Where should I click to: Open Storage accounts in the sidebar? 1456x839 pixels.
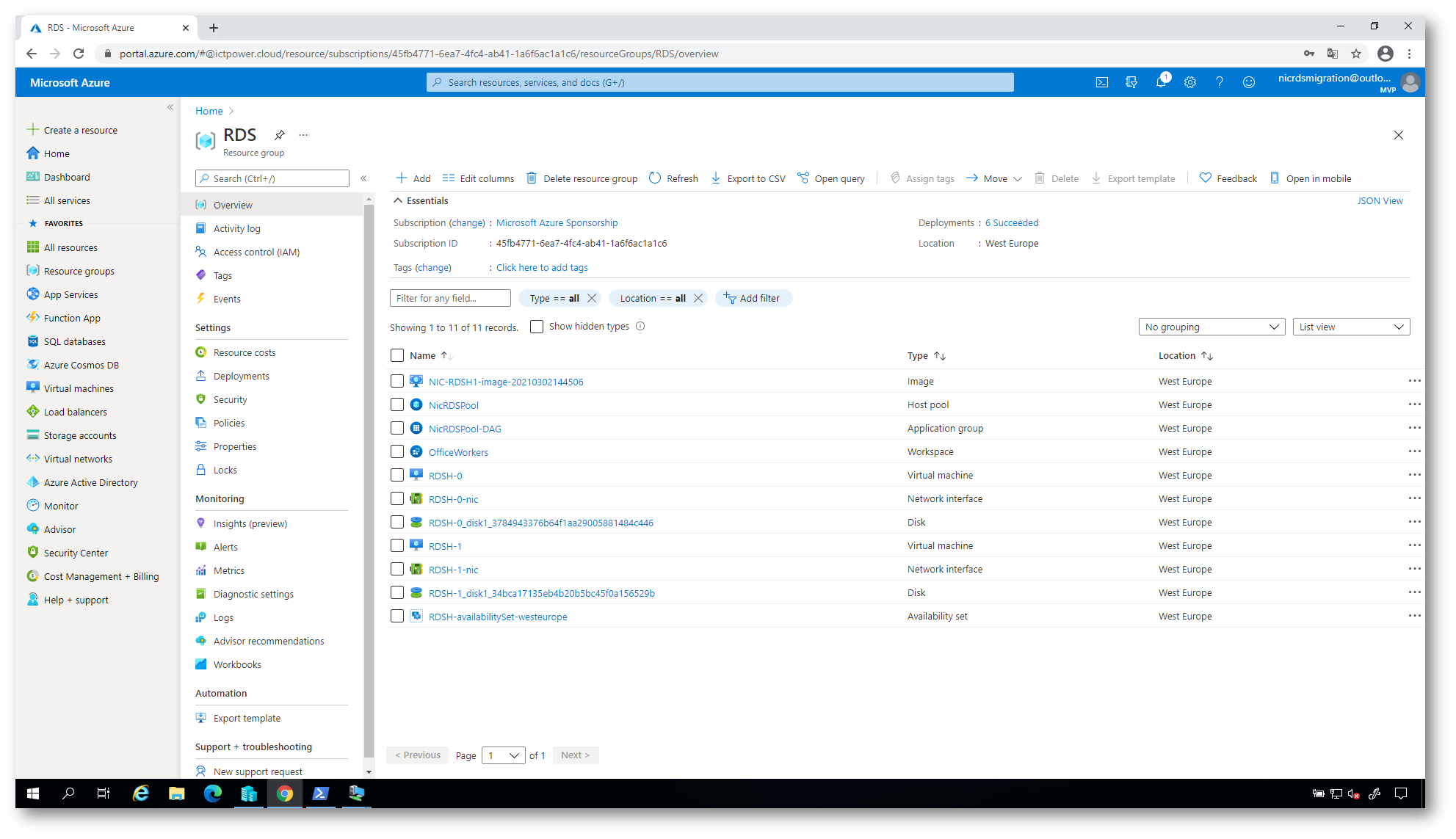(80, 435)
